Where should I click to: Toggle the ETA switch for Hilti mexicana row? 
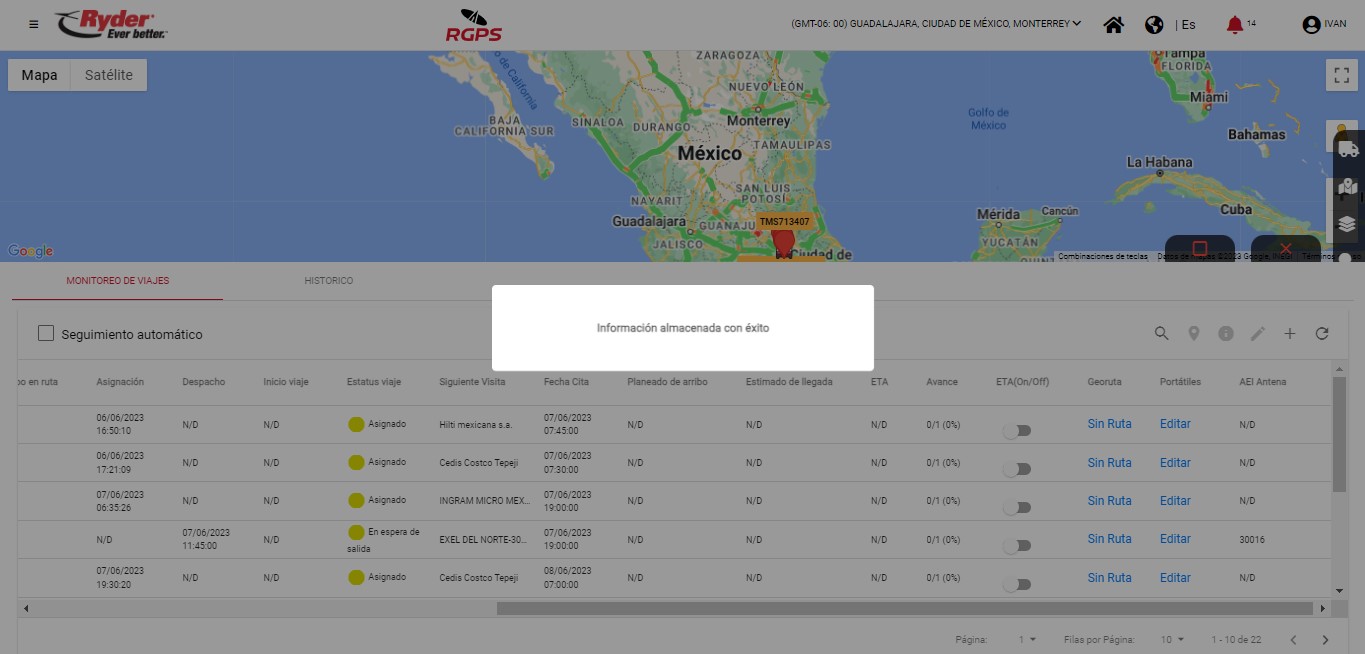(1017, 430)
